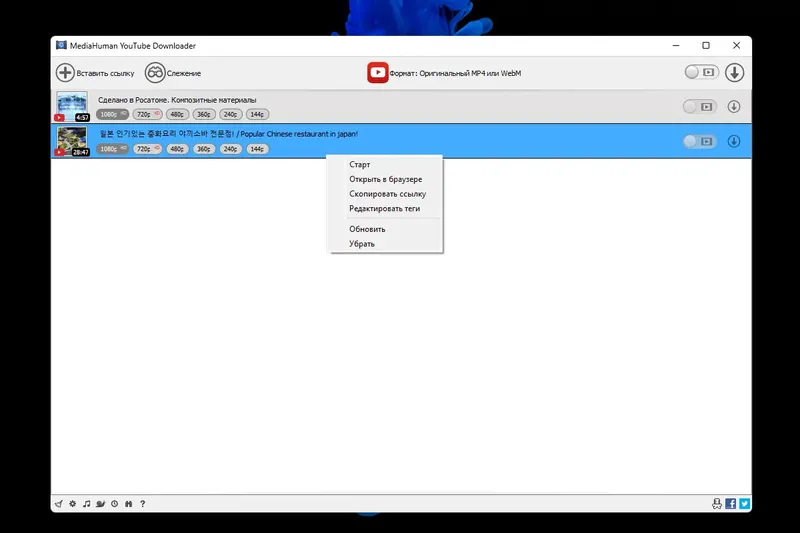Close the MediaHuman YouTube Downloader window
Image resolution: width=800 pixels, height=533 pixels.
pyautogui.click(x=736, y=45)
